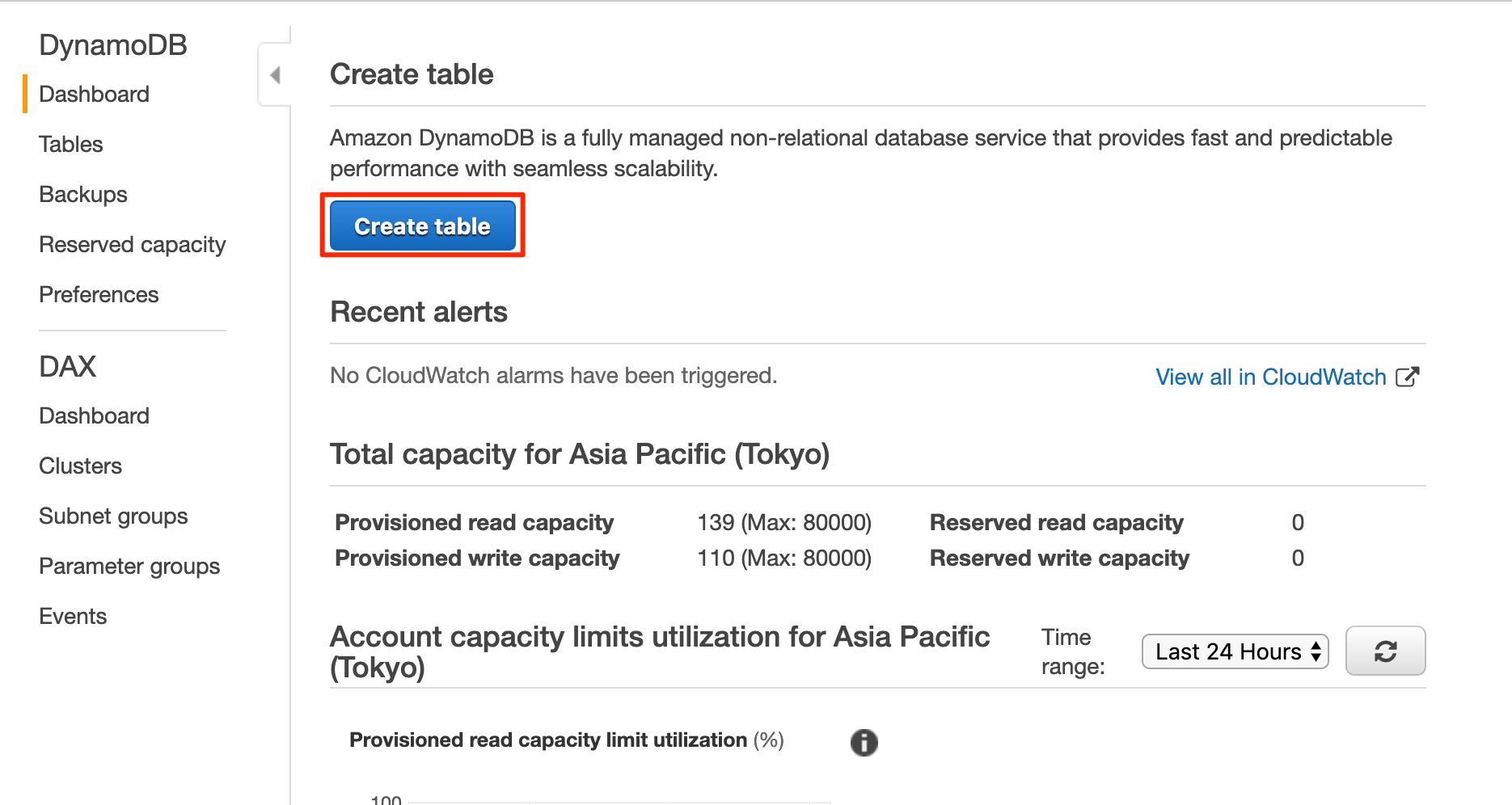
Task: Click the external link icon next to CloudWatch
Action: coord(1407,377)
